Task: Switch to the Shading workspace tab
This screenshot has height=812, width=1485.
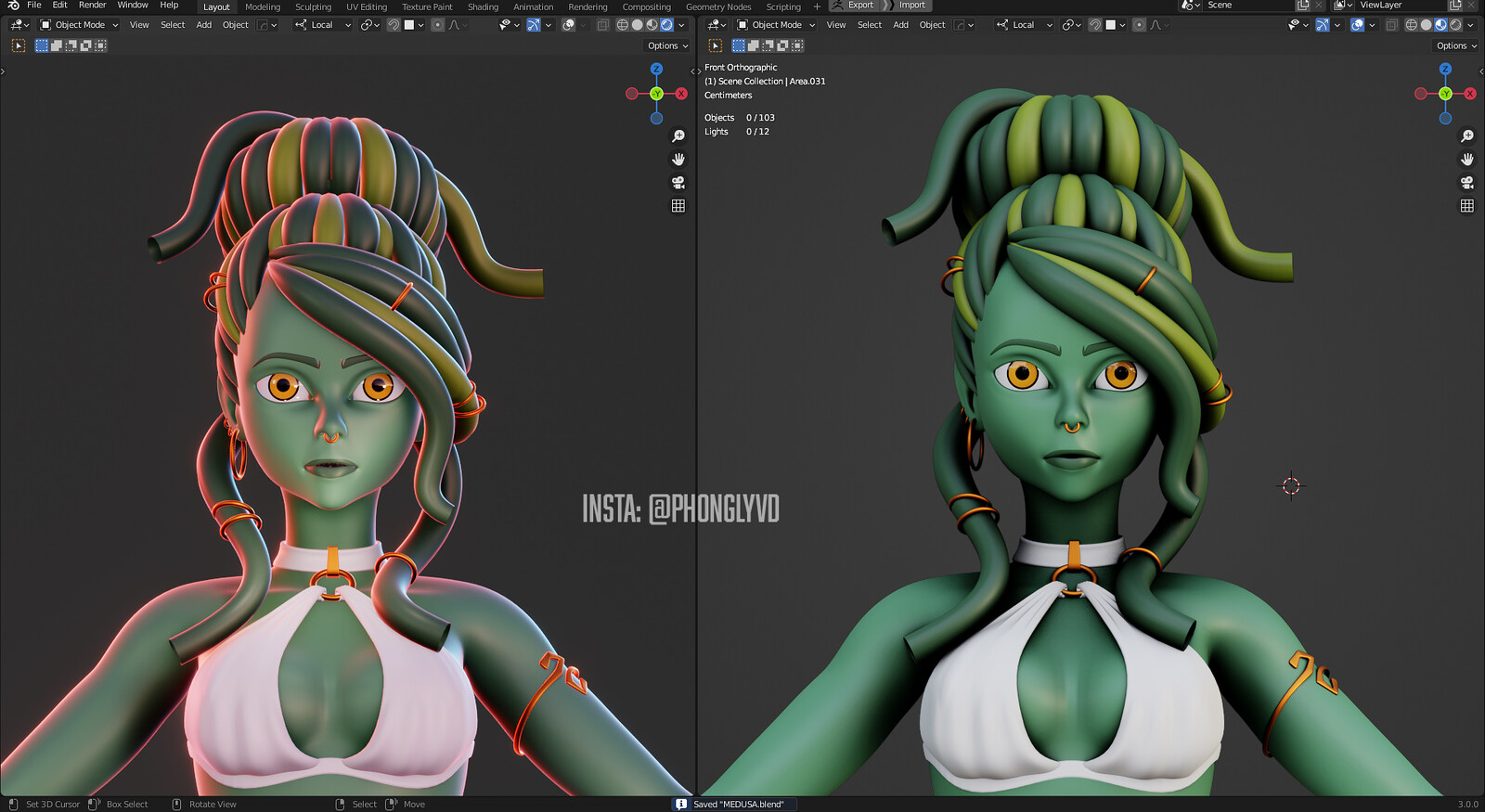Action: click(x=483, y=6)
